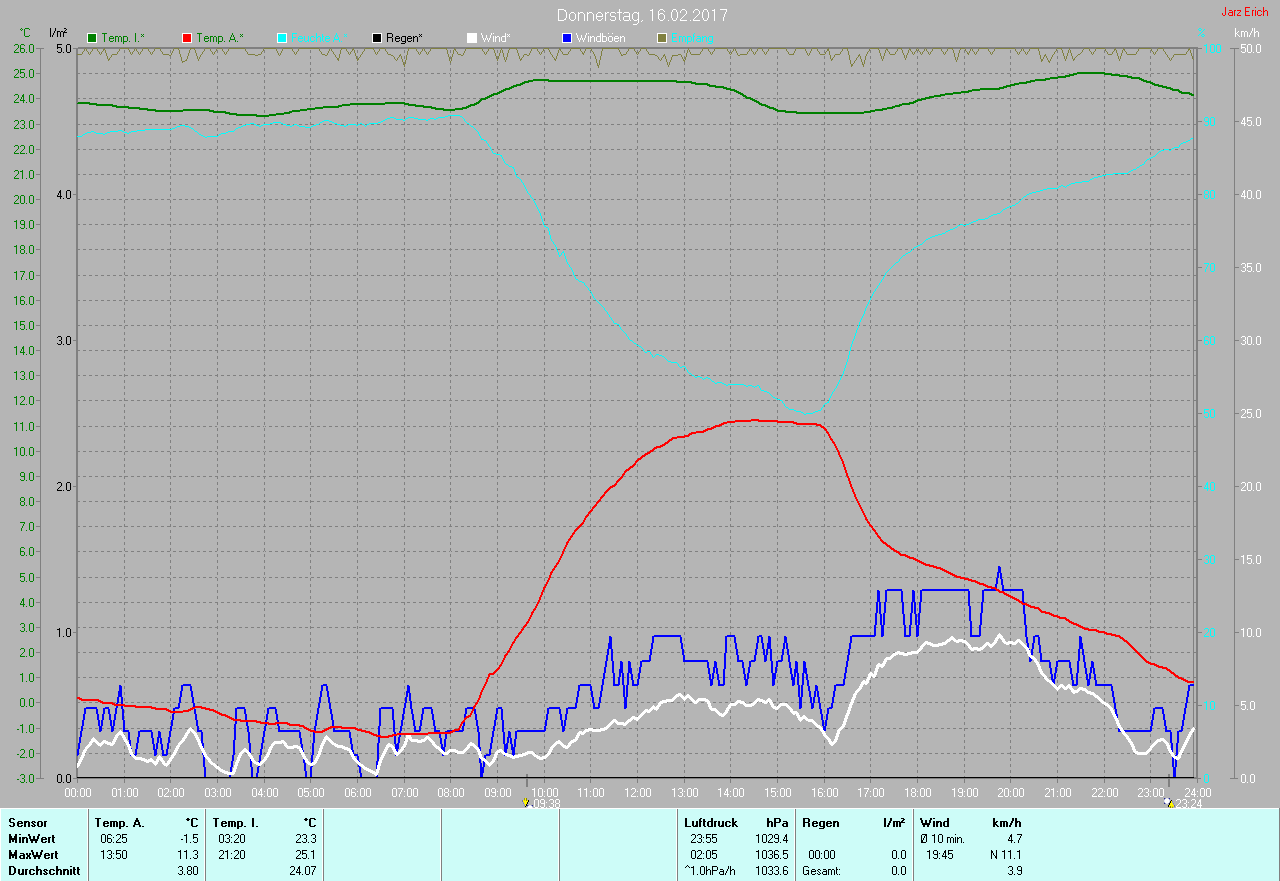The height and width of the screenshot is (881, 1280).
Task: Click the time value '21:20'
Action: [232, 854]
